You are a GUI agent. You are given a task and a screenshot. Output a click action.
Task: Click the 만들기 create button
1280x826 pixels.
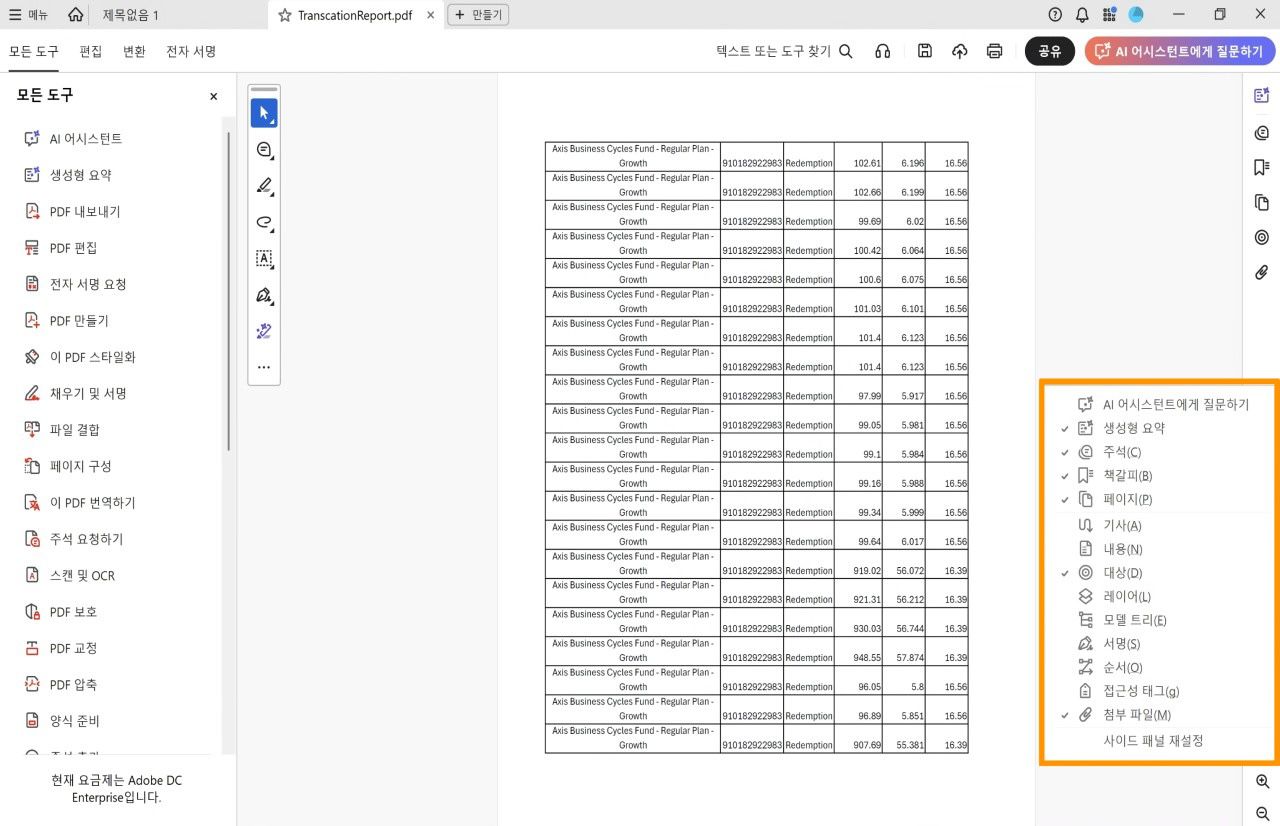pos(479,15)
